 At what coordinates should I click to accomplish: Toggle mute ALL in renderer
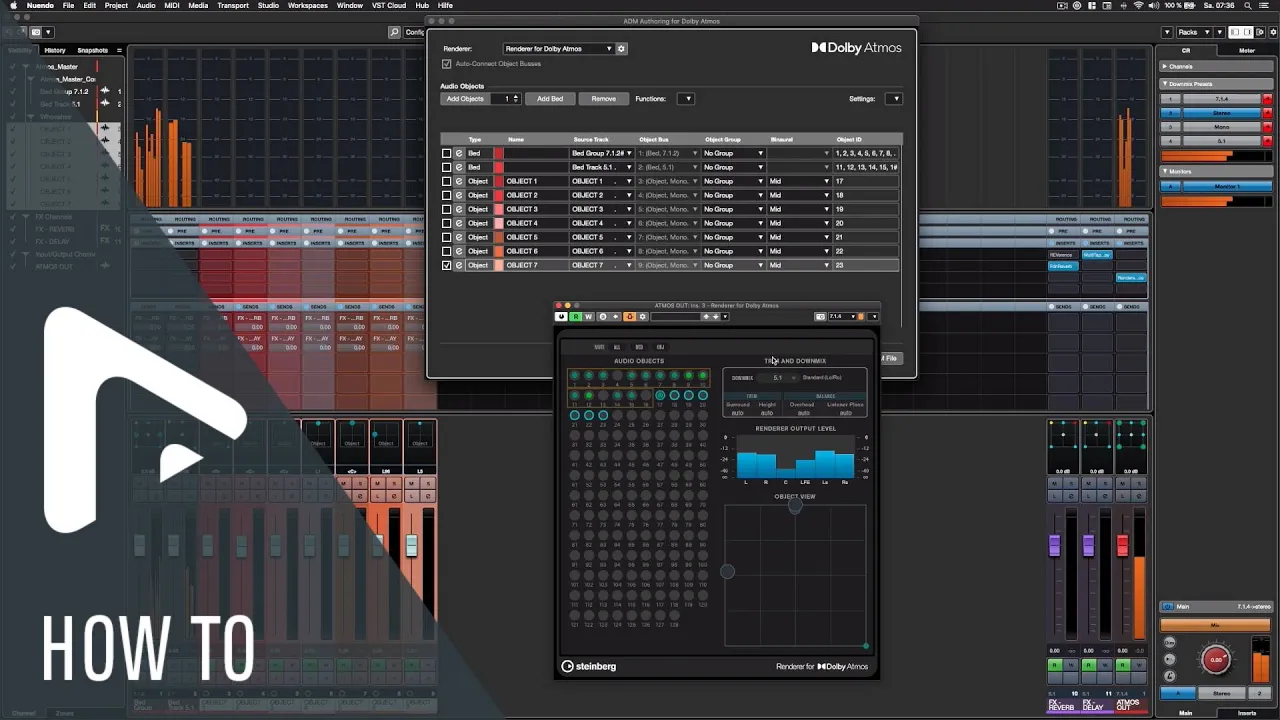click(617, 347)
